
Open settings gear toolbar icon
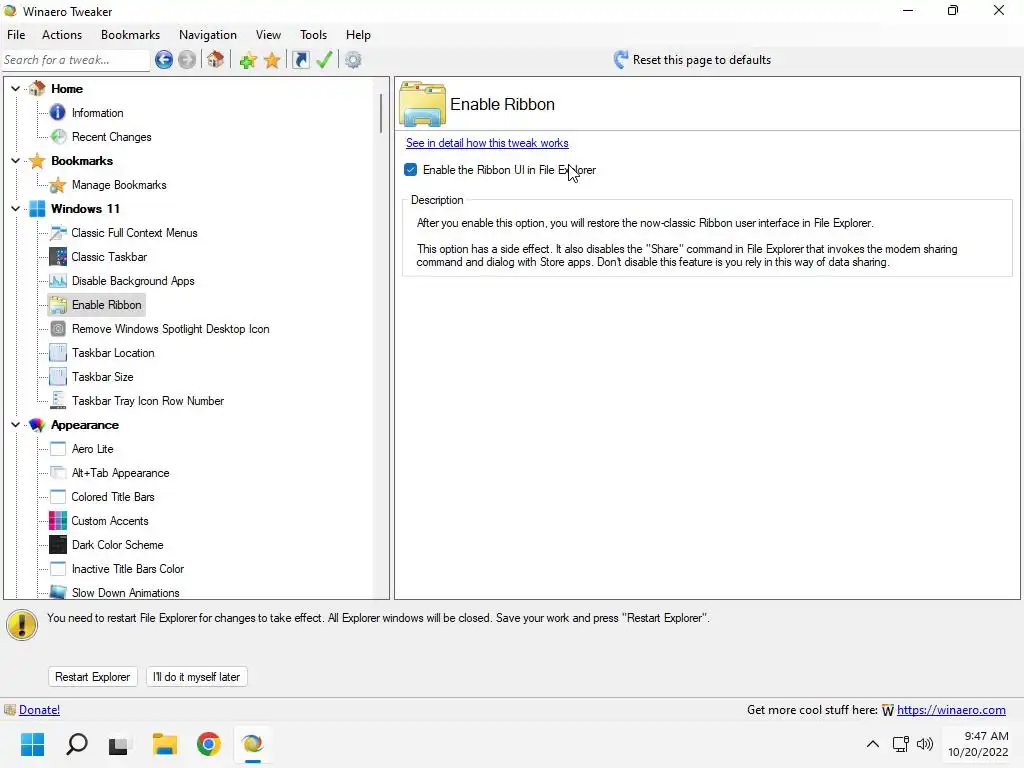pos(353,60)
